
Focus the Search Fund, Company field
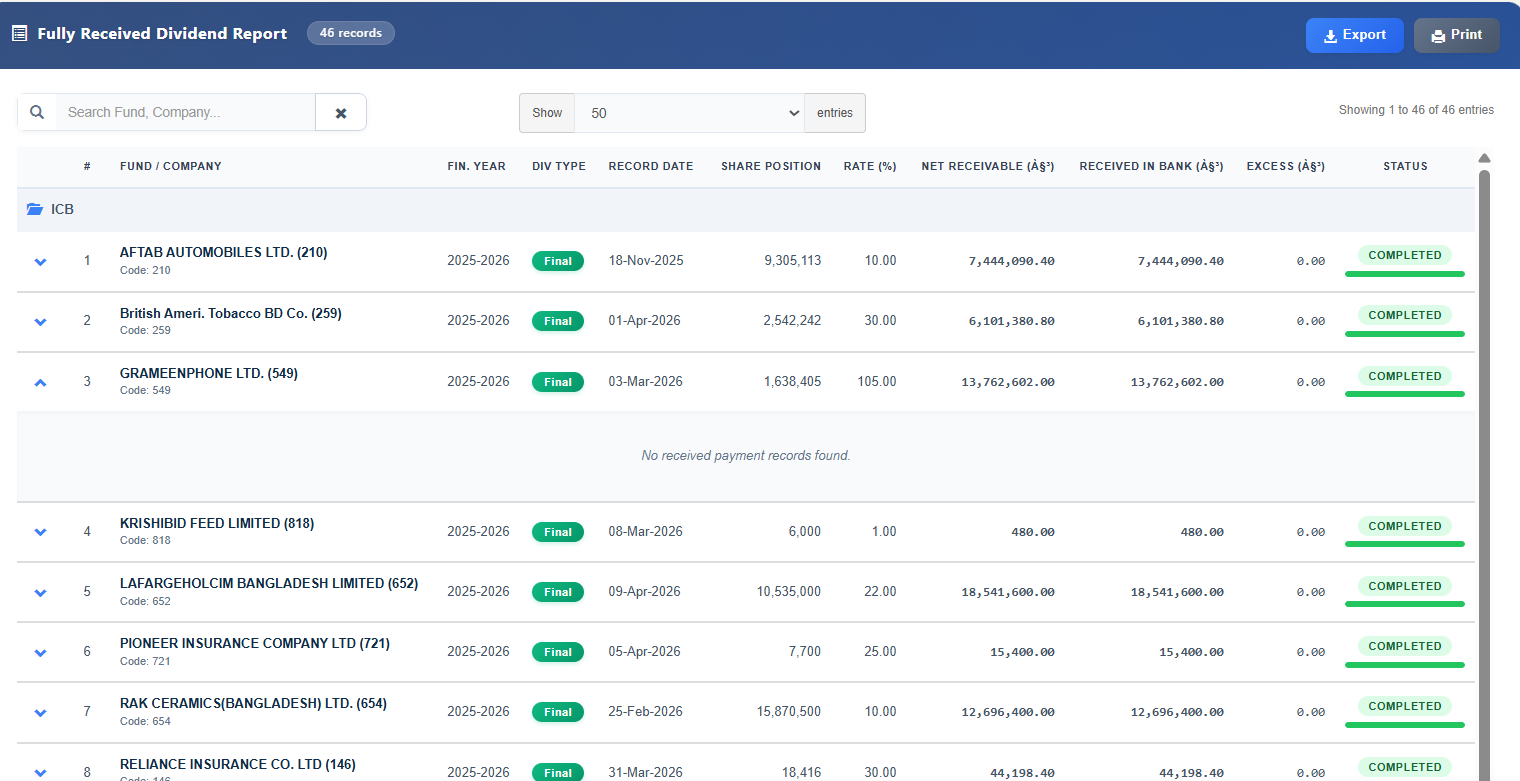[x=186, y=112]
